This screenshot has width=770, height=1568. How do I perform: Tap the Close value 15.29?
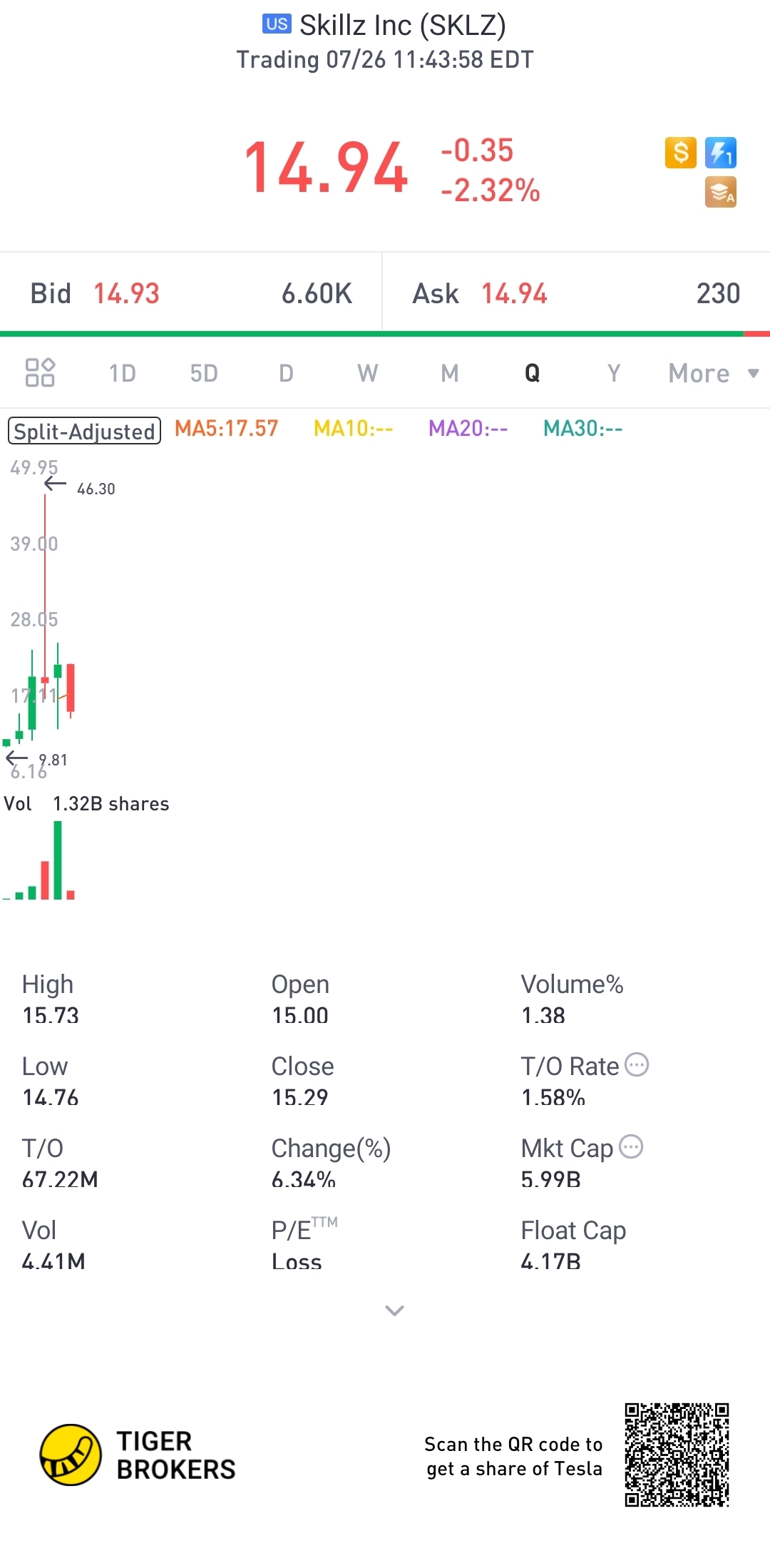pos(300,1097)
